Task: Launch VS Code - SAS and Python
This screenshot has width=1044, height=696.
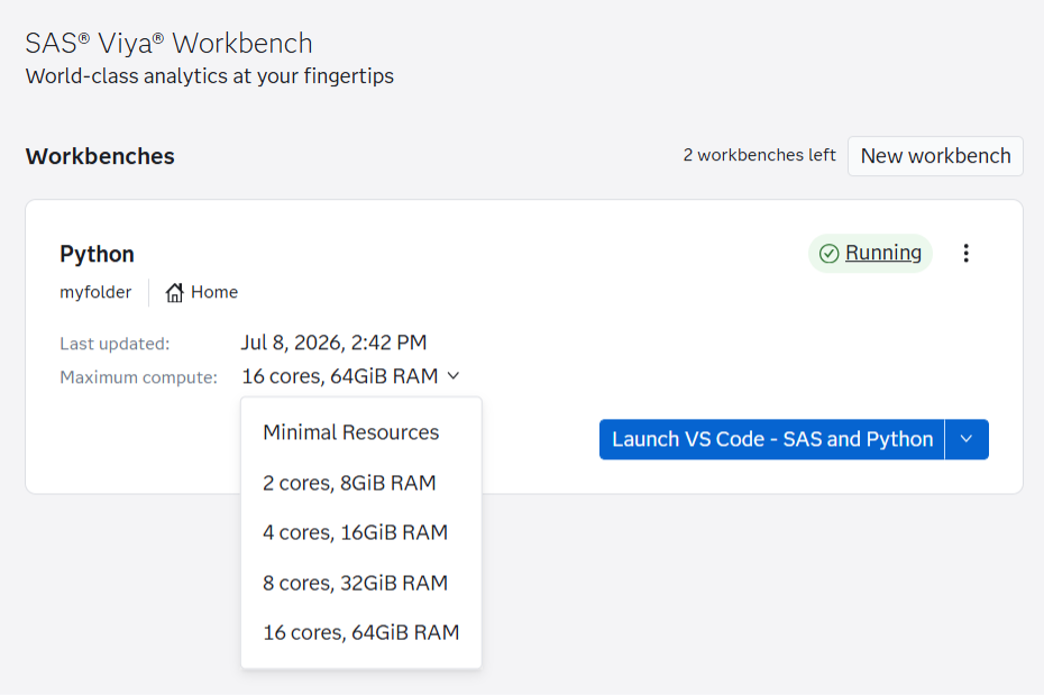Action: [x=772, y=440]
